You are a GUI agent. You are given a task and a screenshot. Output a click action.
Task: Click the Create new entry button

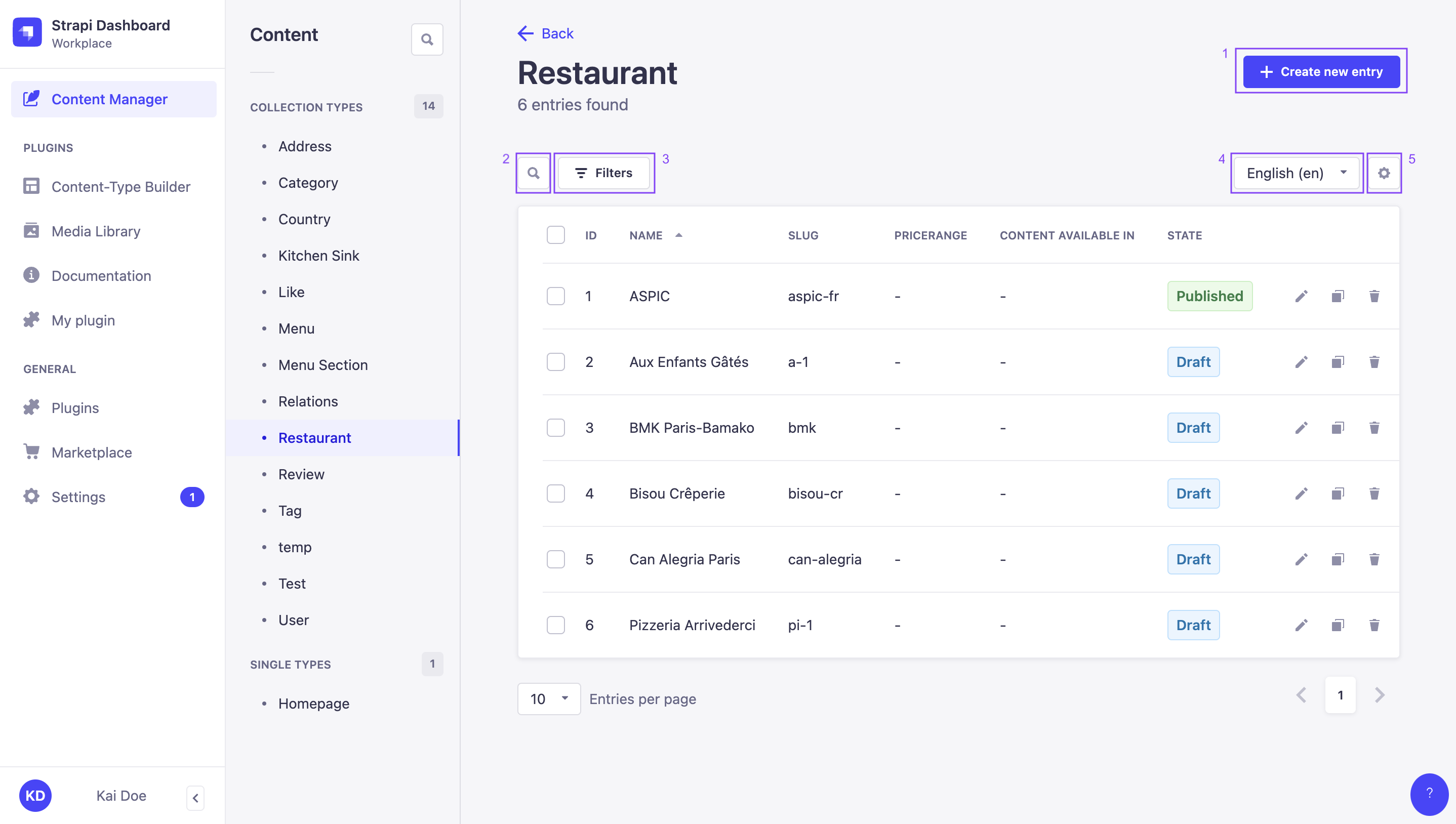[x=1321, y=71]
